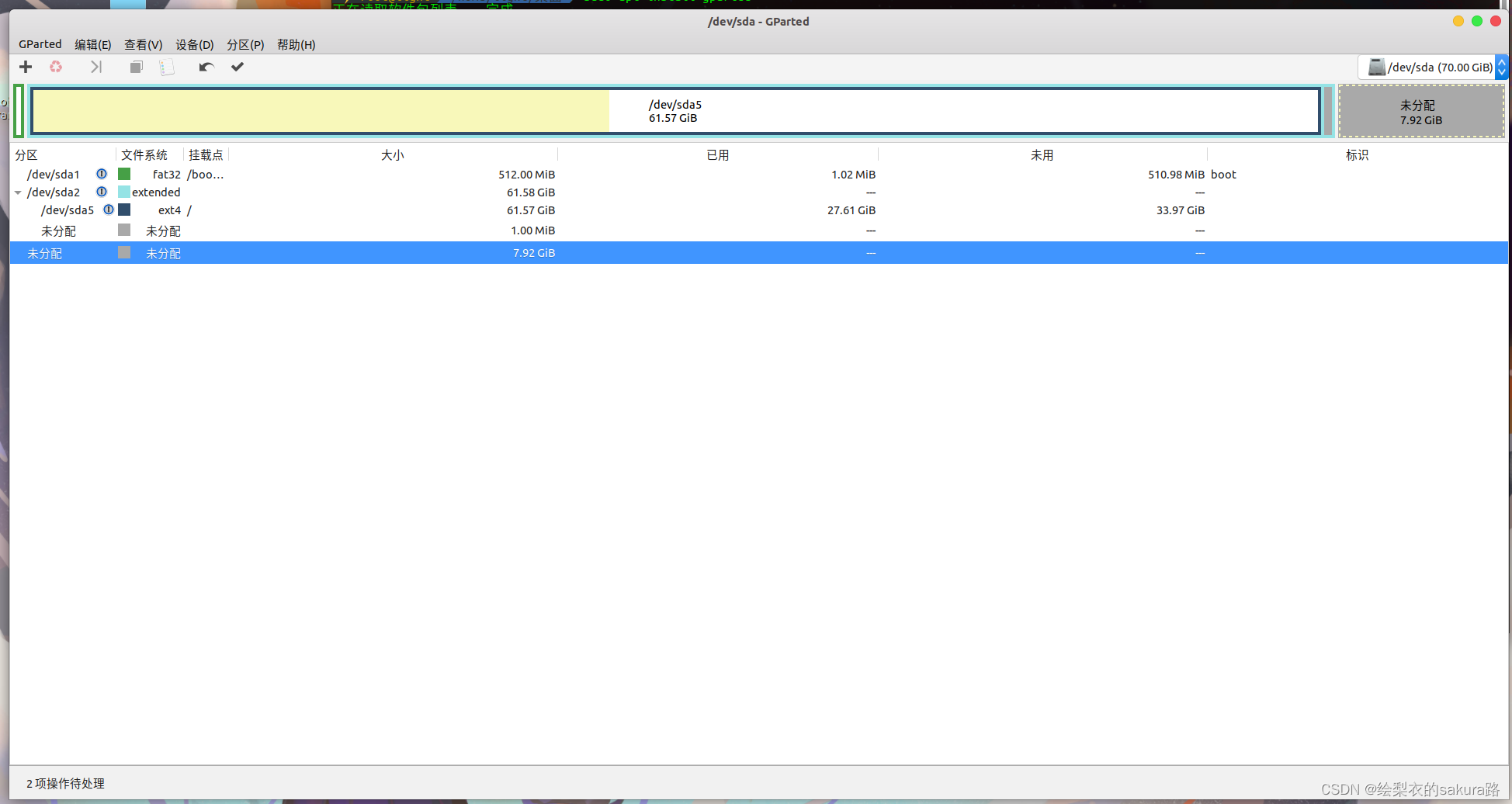Click the 512.00 MiB size value
This screenshot has height=804, width=1512.
click(x=526, y=175)
